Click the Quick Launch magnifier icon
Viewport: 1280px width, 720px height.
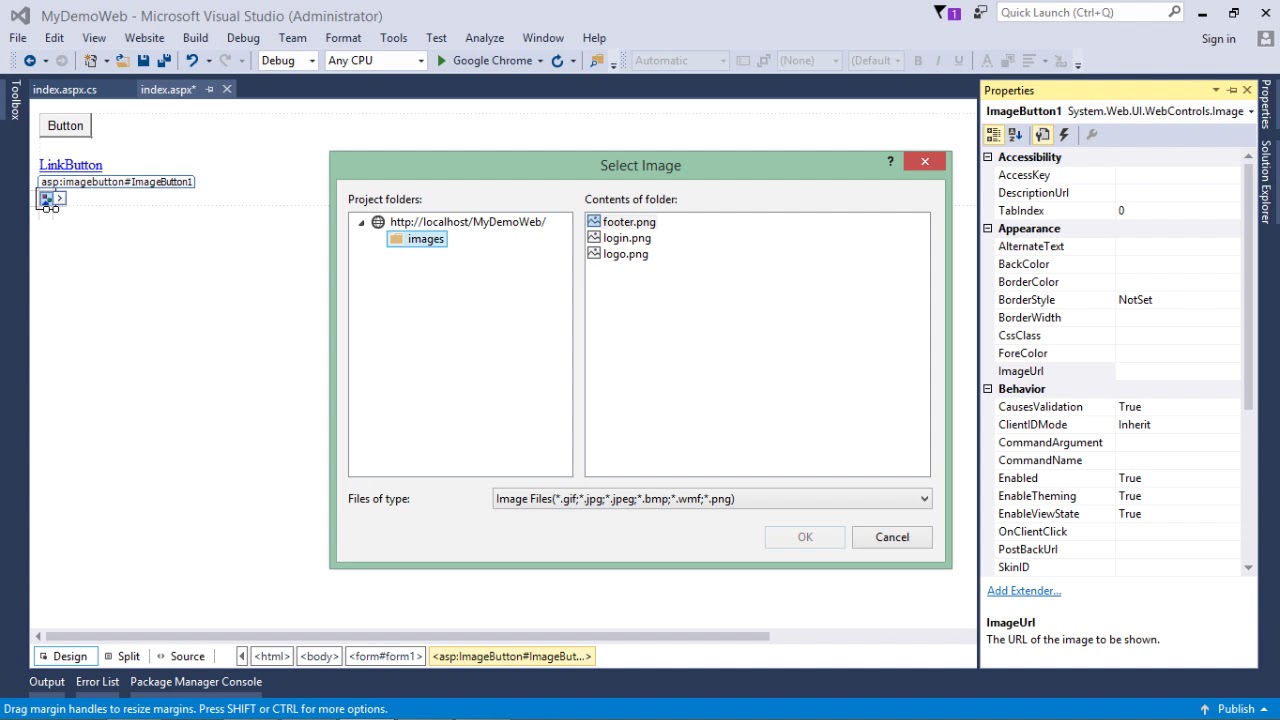[x=1174, y=12]
